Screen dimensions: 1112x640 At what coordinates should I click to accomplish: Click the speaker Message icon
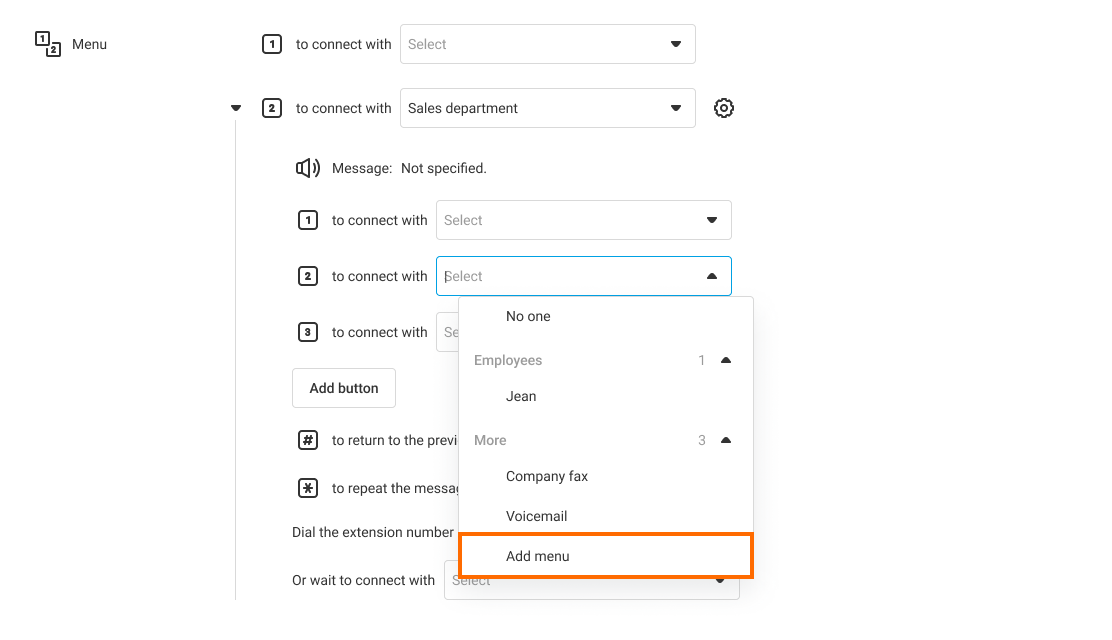click(x=307, y=168)
